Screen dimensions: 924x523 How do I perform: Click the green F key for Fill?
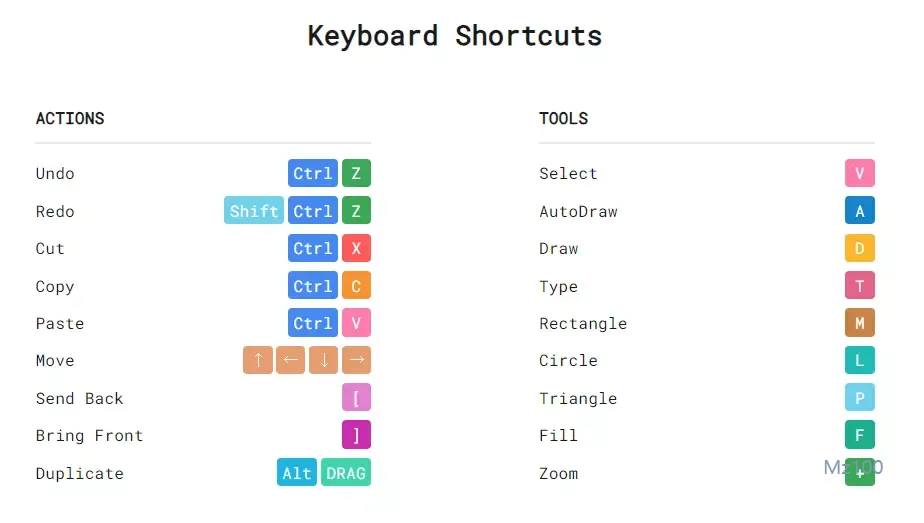click(x=860, y=435)
